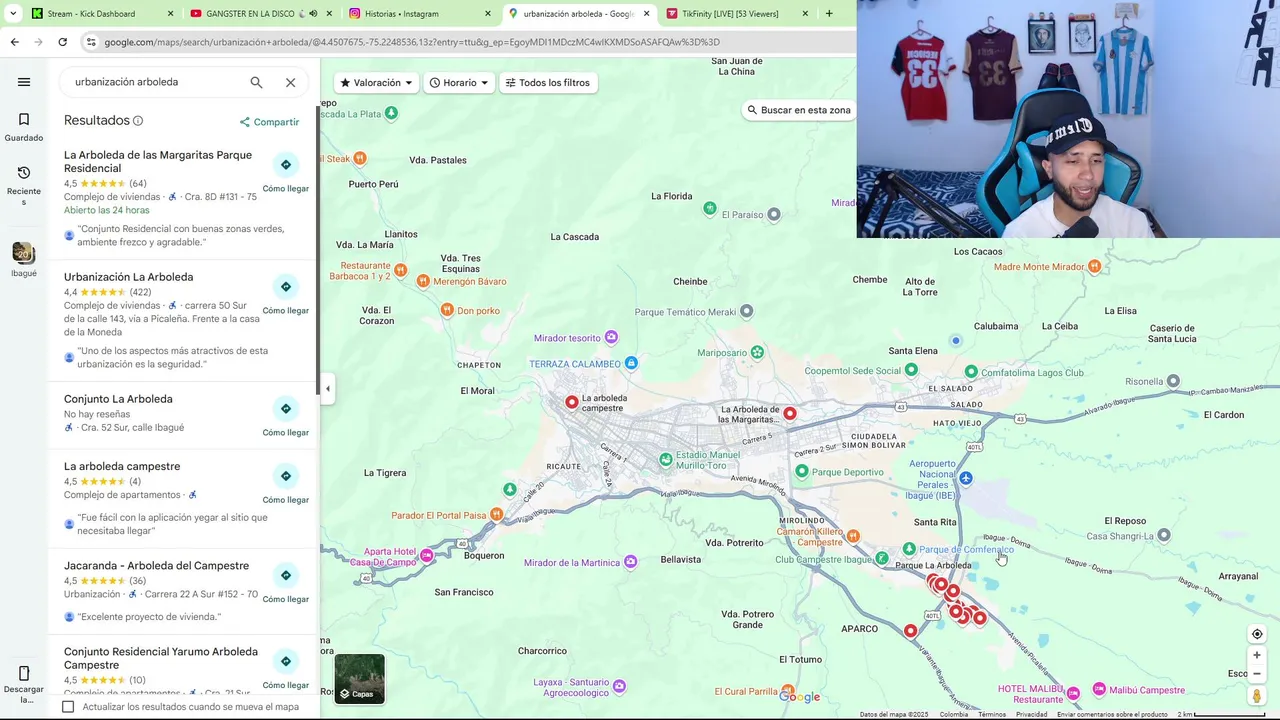Click the La Arboleda de las Margaritas pin
Screen dimensions: 1280x720
click(790, 413)
